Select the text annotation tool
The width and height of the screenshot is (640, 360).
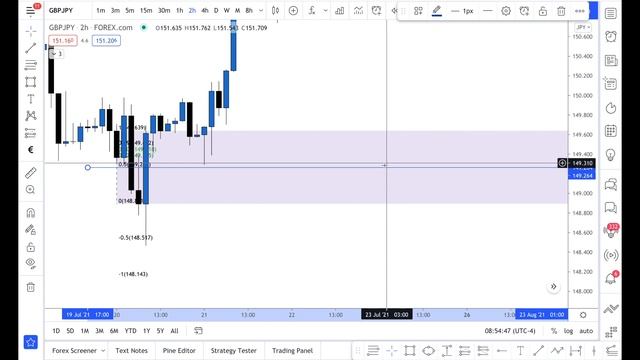pos(31,99)
